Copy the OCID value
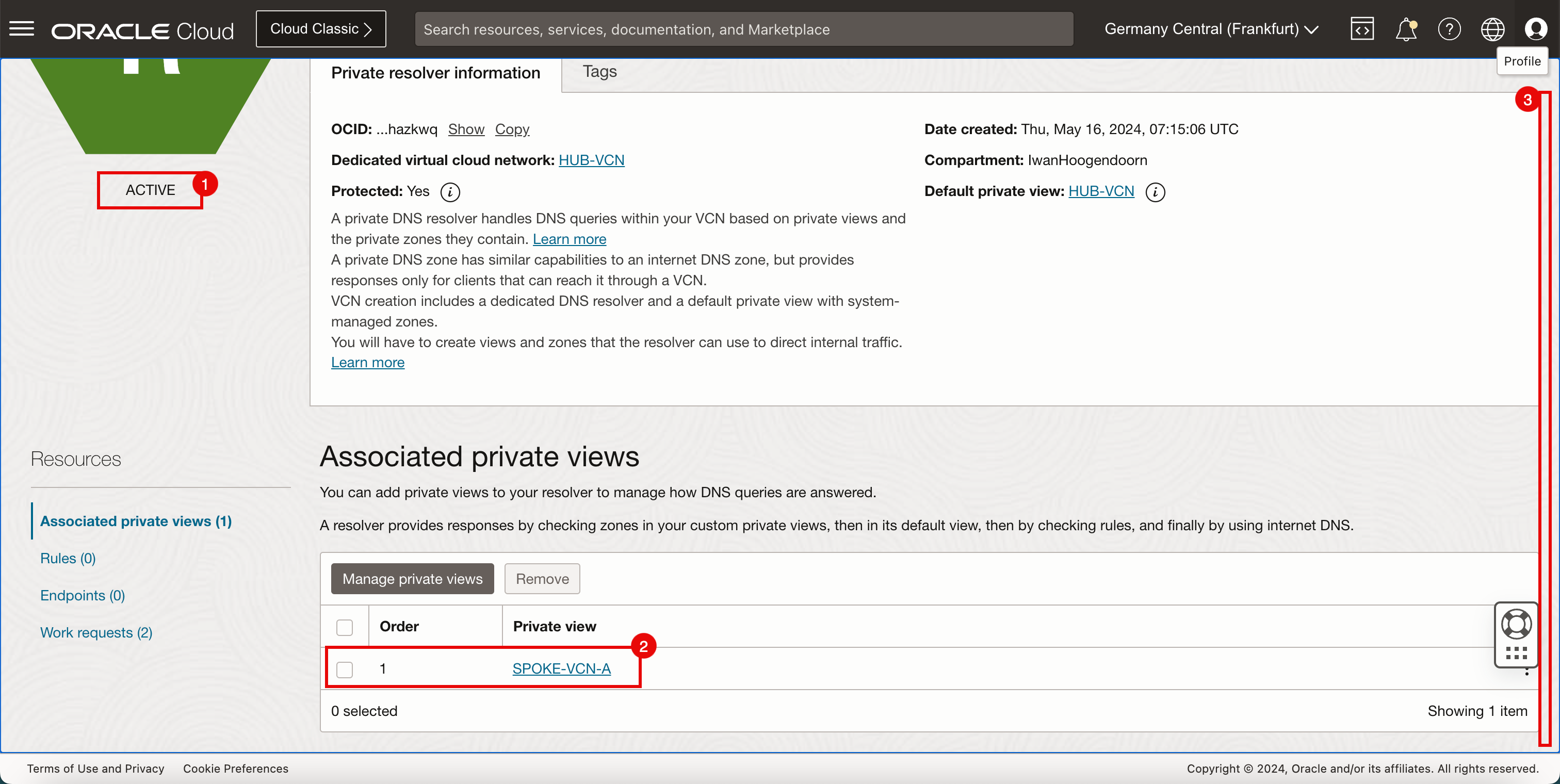The width and height of the screenshot is (1560, 784). pos(512,129)
